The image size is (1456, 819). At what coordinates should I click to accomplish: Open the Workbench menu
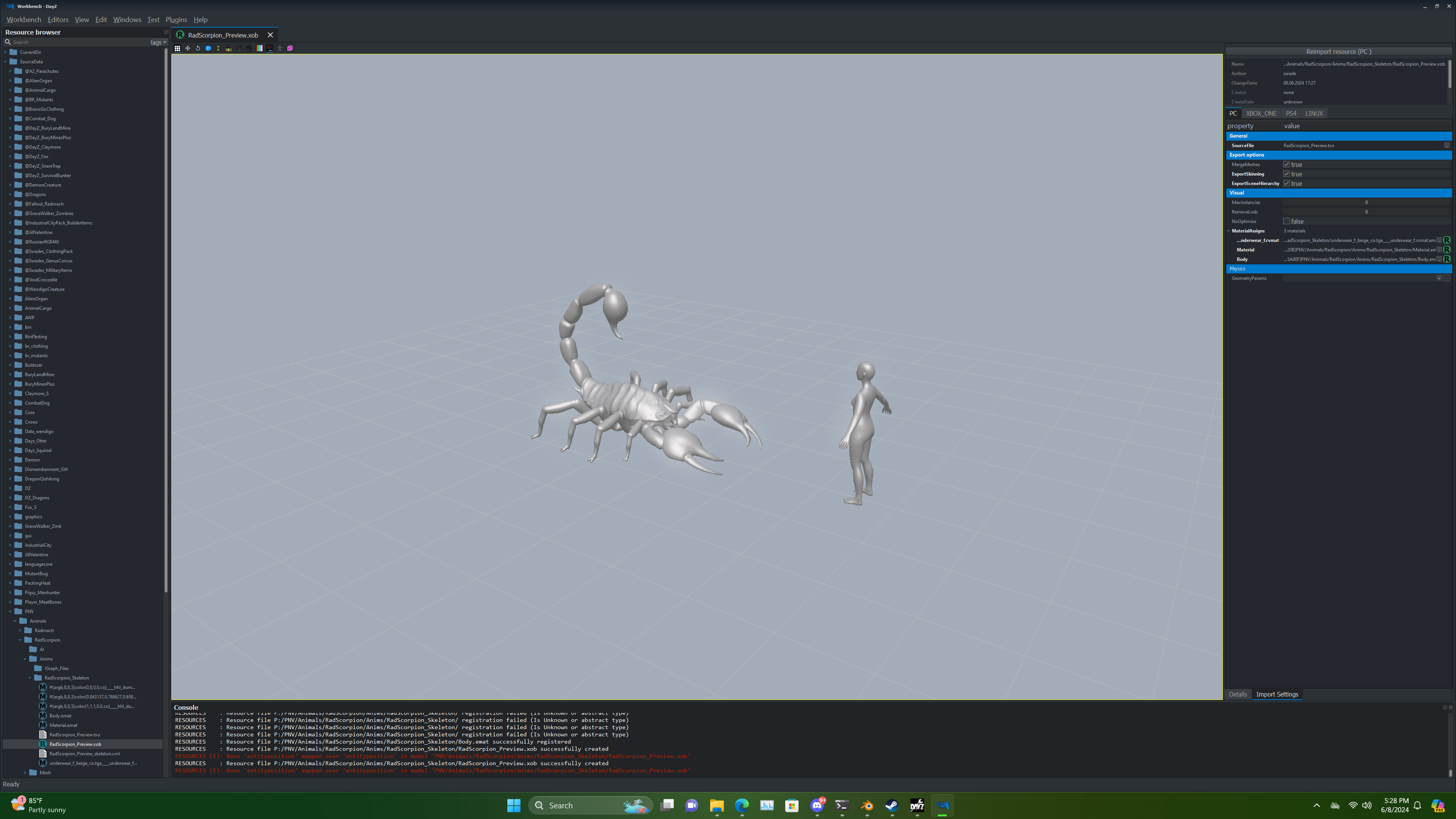24,19
